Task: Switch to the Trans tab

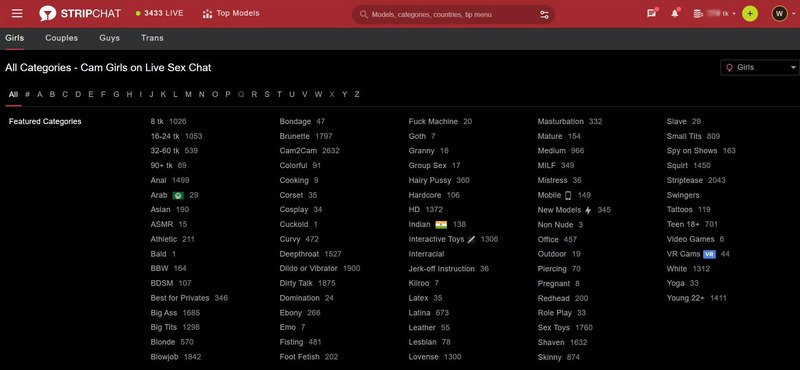Action: click(x=152, y=38)
